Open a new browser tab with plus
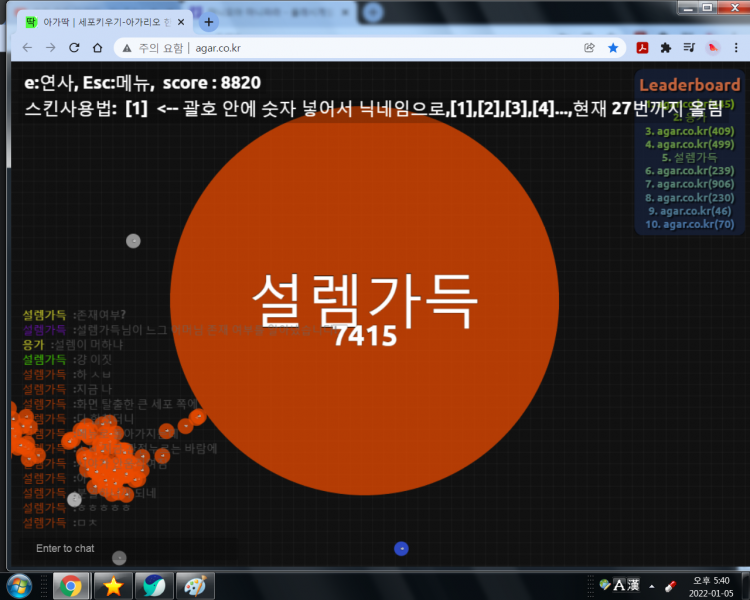 pyautogui.click(x=209, y=22)
